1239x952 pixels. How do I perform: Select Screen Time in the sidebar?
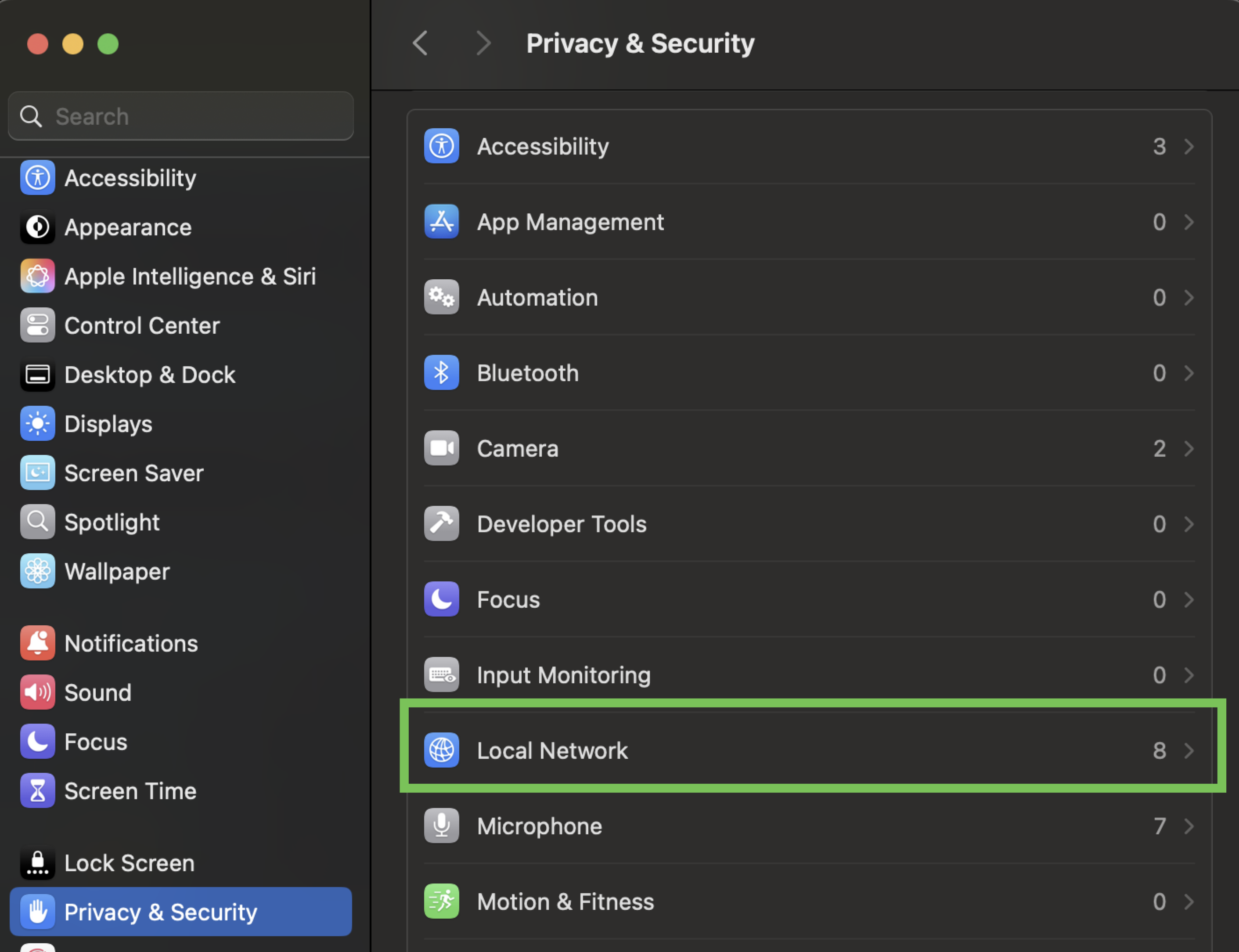point(130,791)
